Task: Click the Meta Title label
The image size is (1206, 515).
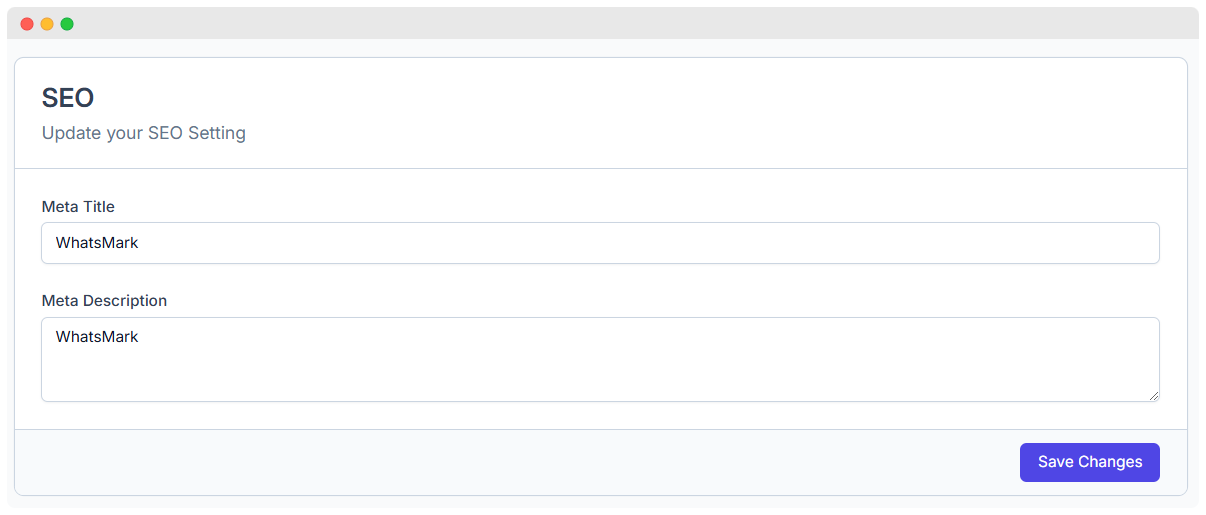Action: click(x=78, y=207)
